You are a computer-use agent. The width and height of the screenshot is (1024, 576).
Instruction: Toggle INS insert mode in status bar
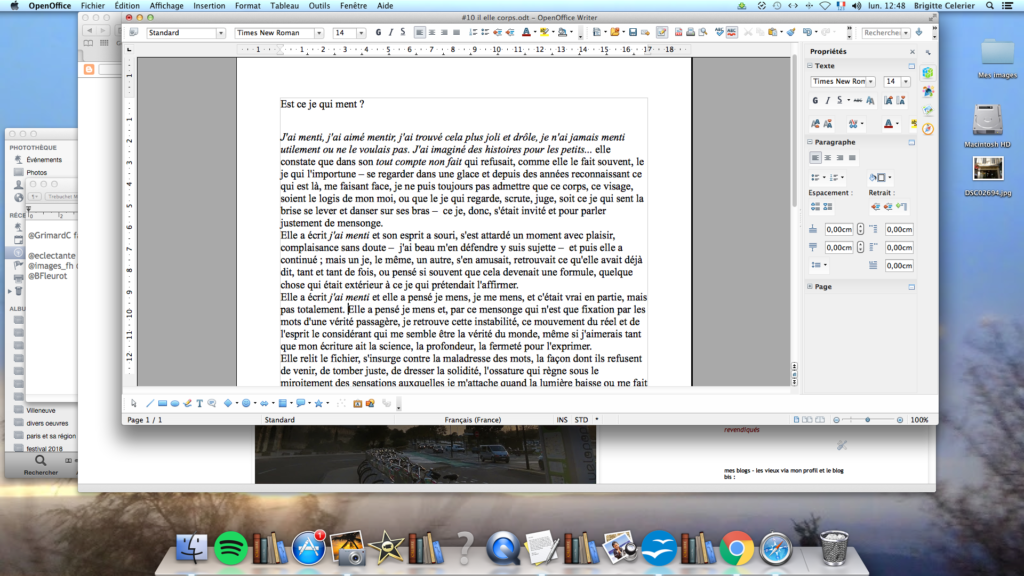[562, 420]
